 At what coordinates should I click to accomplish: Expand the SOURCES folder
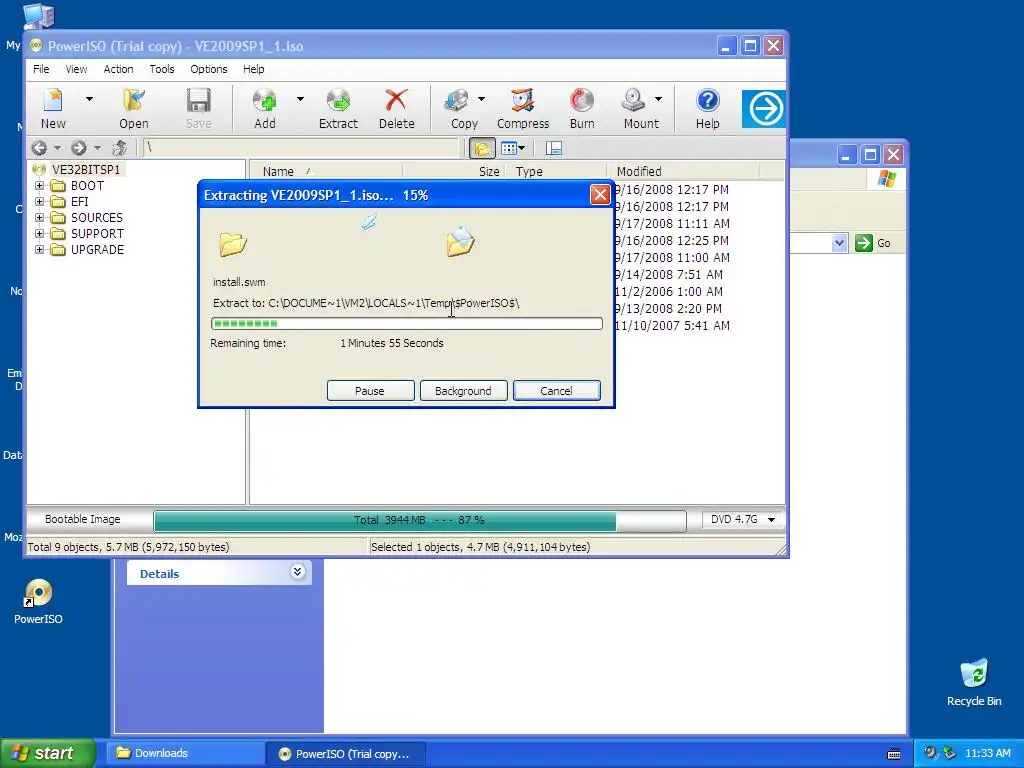tap(39, 217)
